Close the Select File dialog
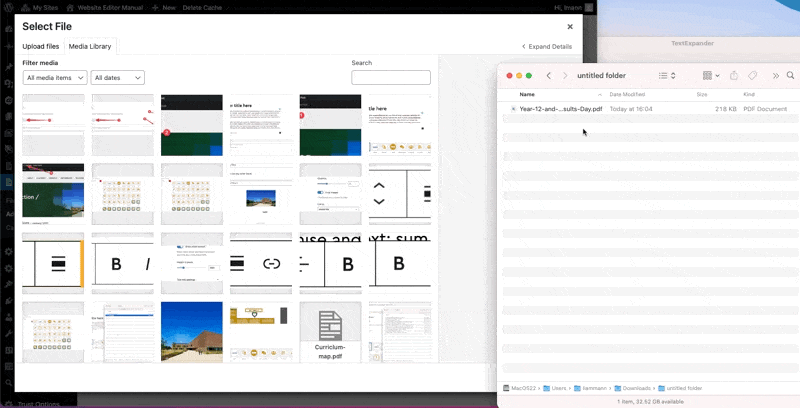The image size is (800, 408). [570, 26]
